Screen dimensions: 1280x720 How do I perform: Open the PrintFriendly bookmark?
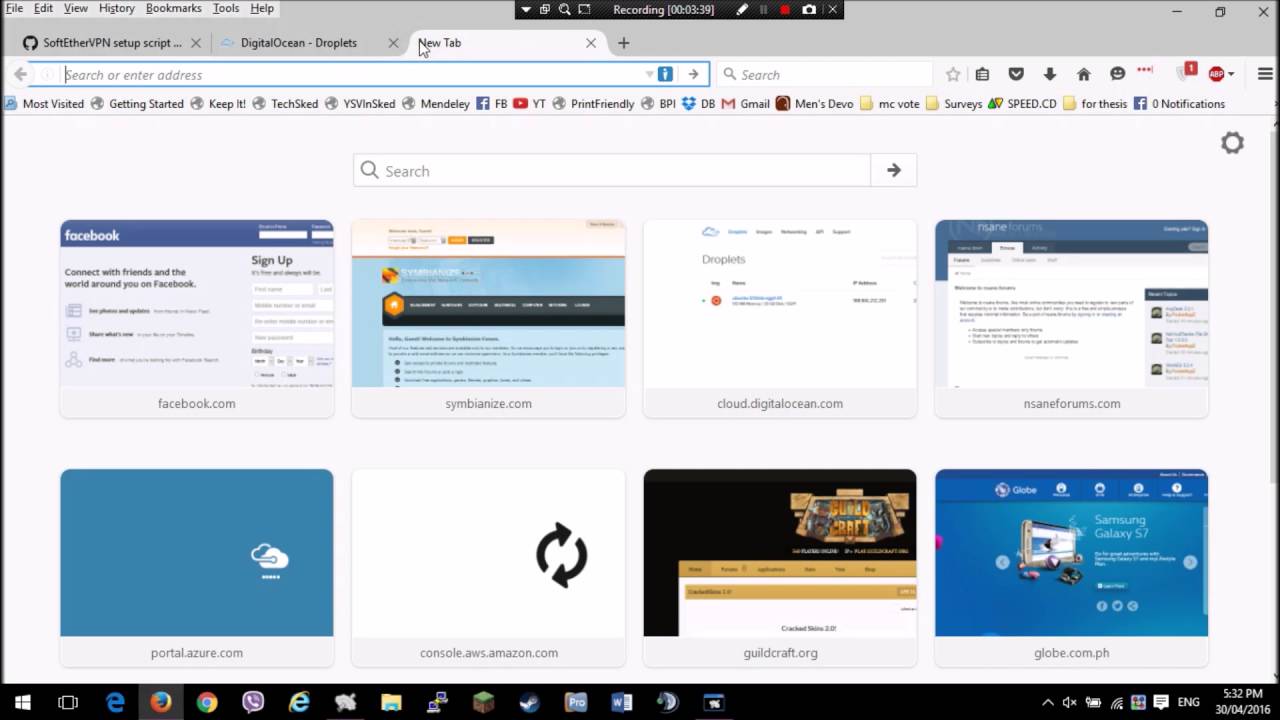pos(593,103)
